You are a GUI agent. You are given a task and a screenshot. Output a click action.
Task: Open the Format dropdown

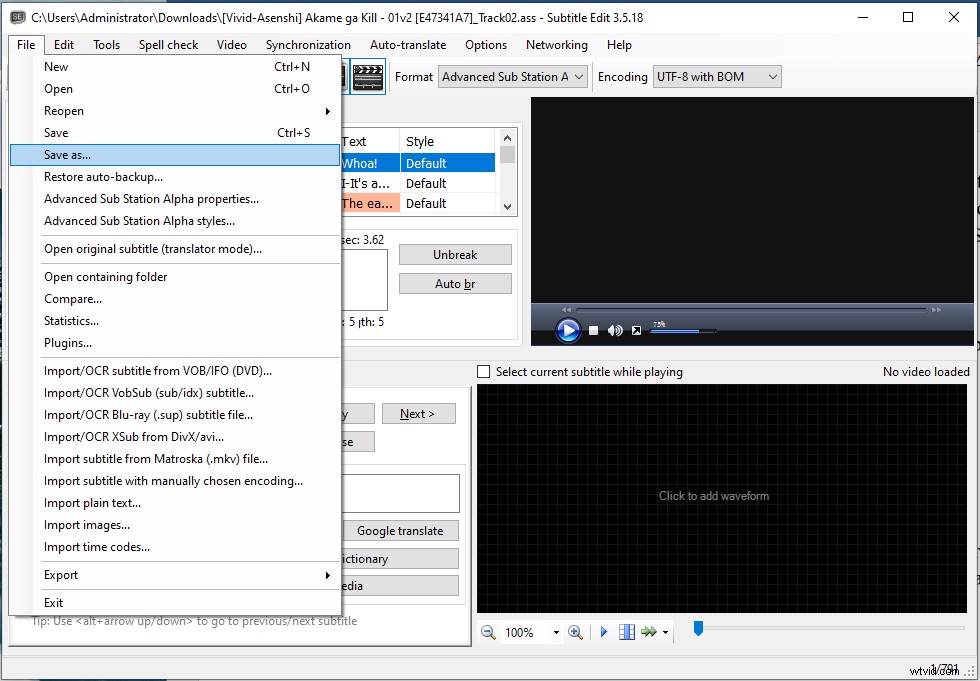(x=512, y=76)
